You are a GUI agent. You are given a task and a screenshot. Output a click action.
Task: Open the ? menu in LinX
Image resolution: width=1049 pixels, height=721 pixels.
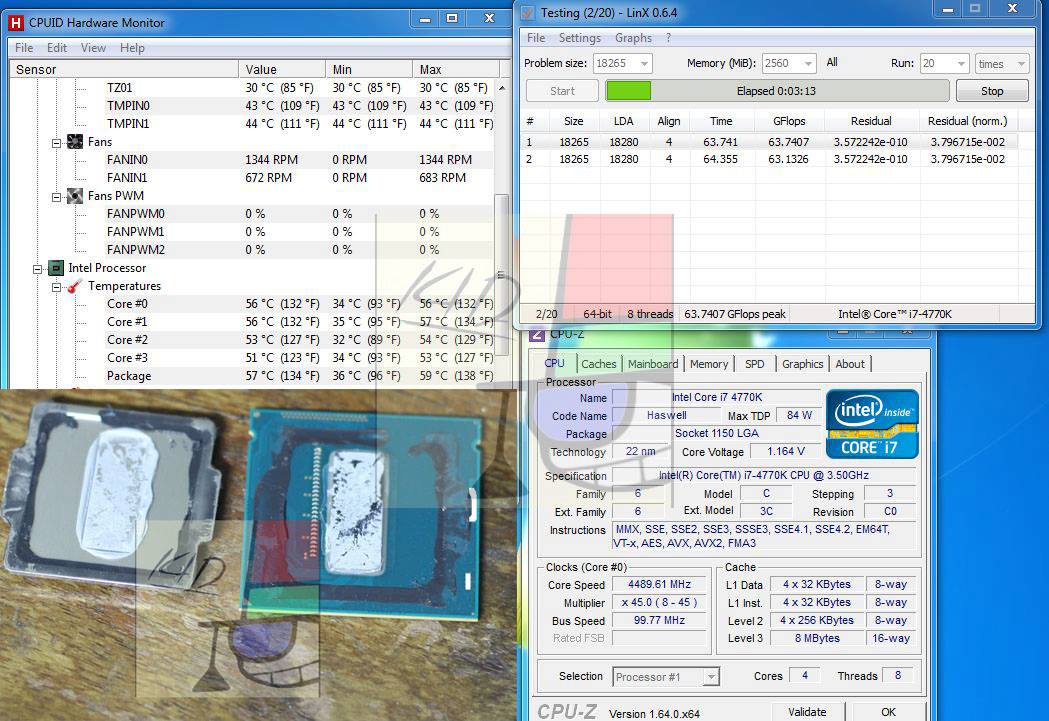coord(668,38)
